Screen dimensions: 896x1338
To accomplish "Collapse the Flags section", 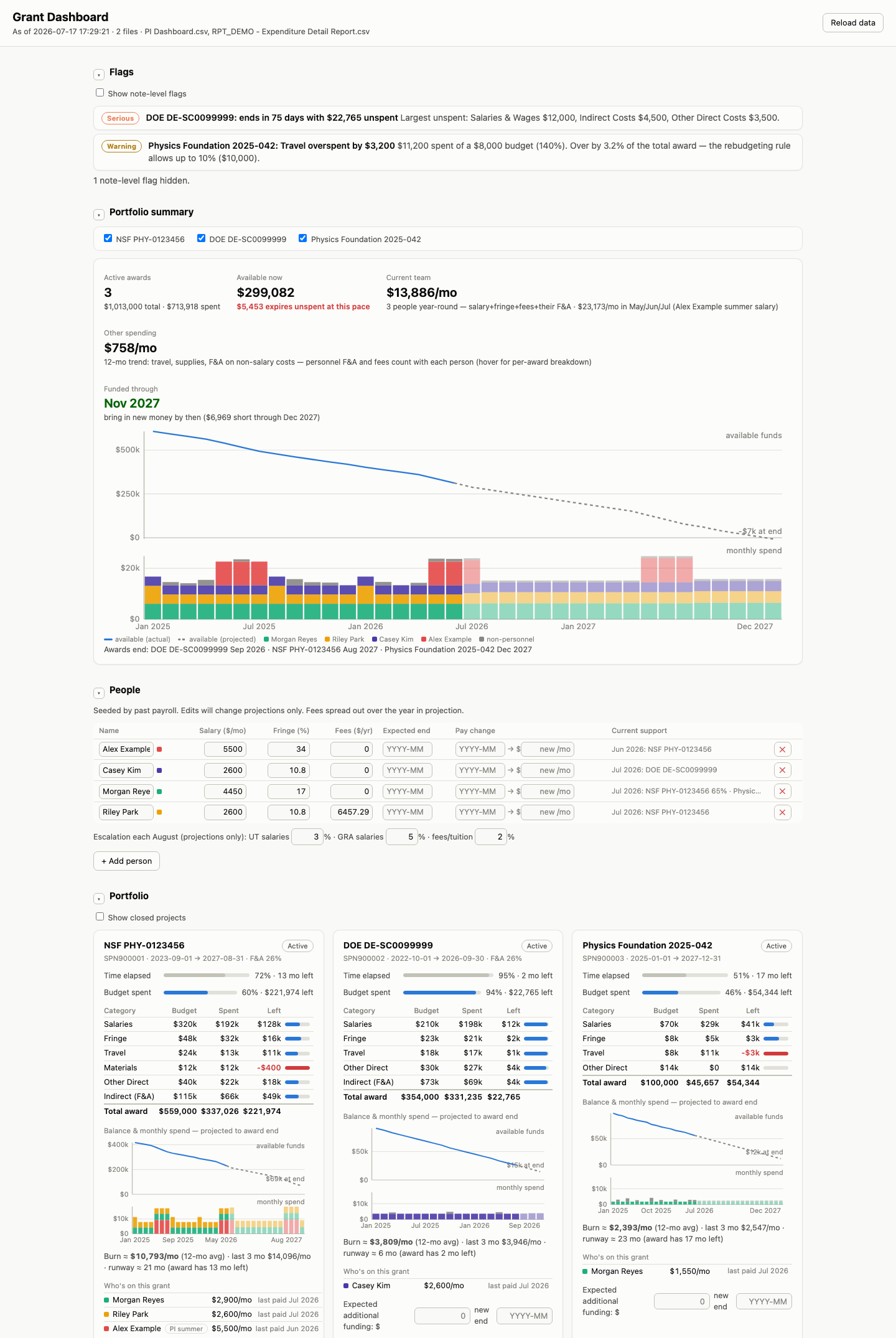I will [x=98, y=75].
